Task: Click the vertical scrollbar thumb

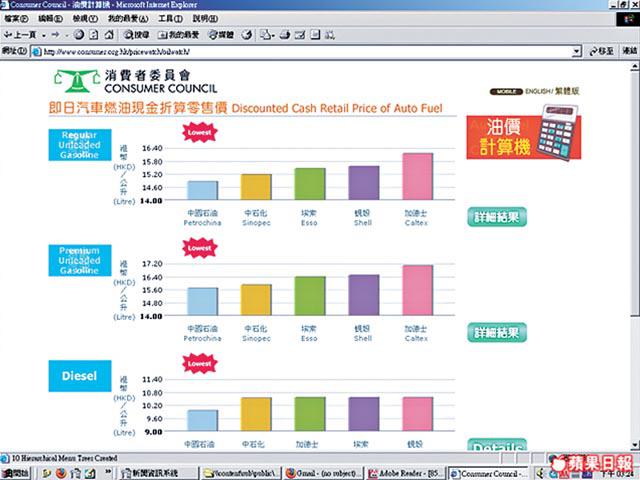Action: (x=634, y=194)
